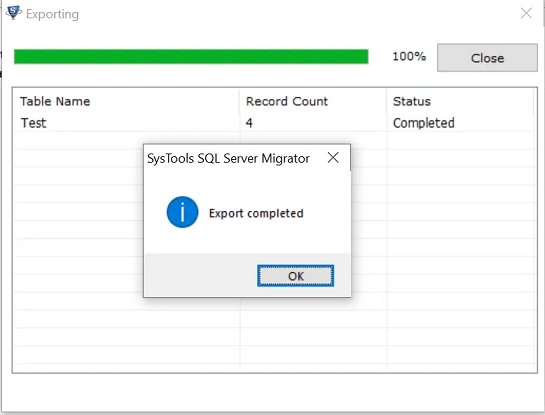Screen dimensions: 545x415
Task: Click the record count value 4
Action: point(249,123)
